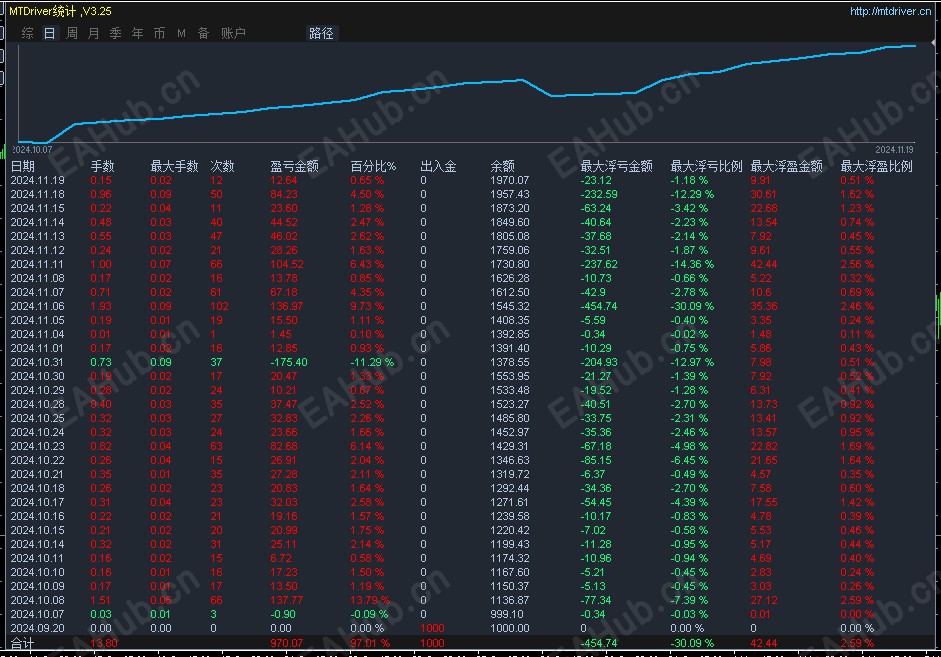Open the http://mtdriver.cn link
Viewport: 941px width, 657px height.
(x=891, y=11)
